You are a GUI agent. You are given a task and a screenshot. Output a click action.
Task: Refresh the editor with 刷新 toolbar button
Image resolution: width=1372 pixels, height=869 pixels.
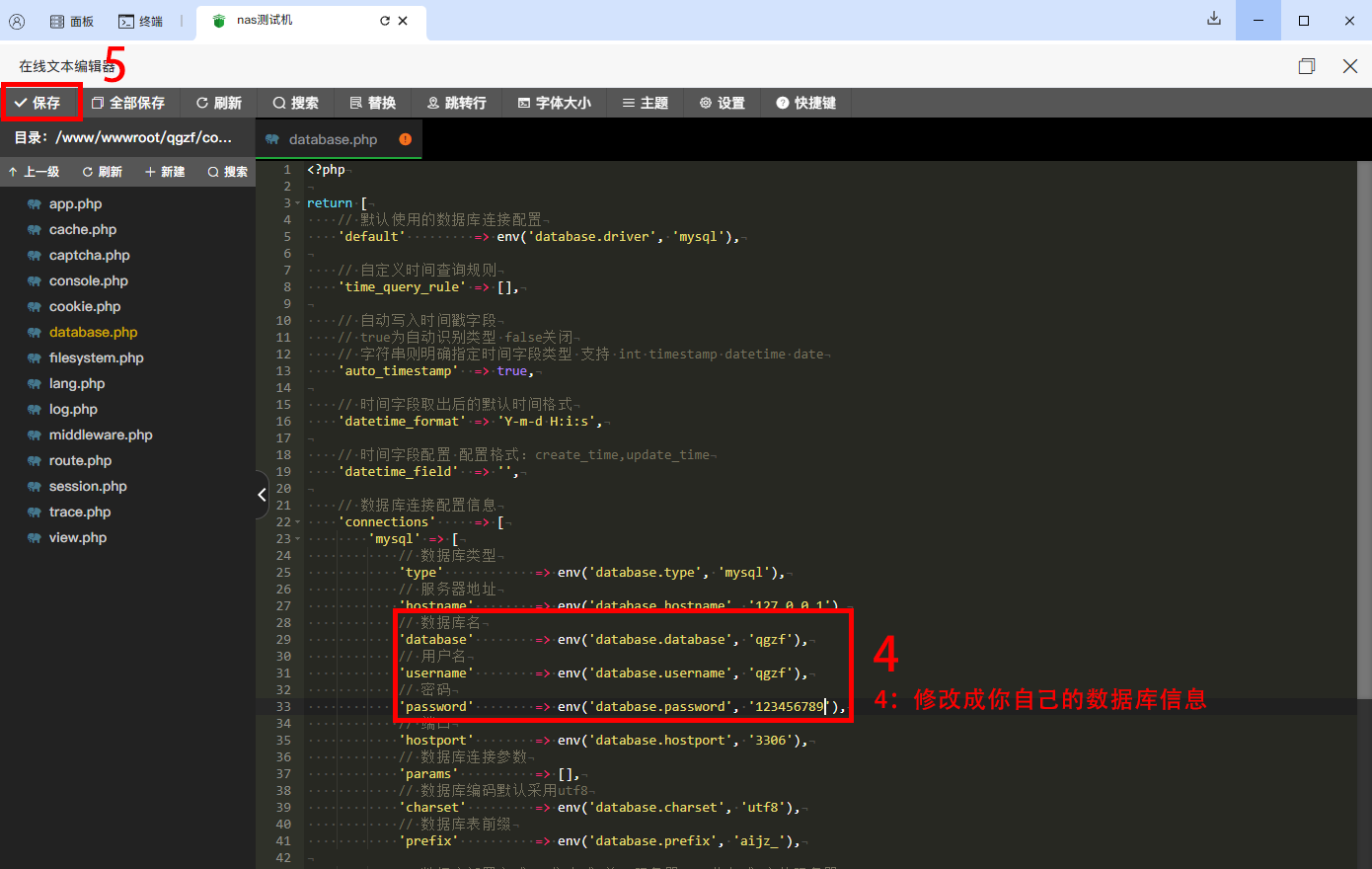[218, 103]
